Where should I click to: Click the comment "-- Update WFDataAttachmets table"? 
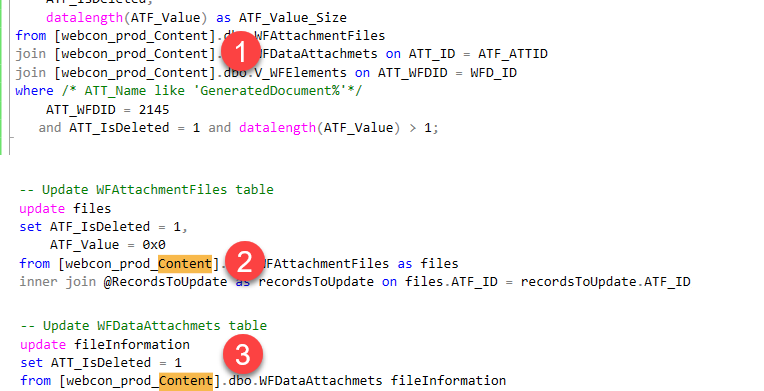pyautogui.click(x=143, y=326)
